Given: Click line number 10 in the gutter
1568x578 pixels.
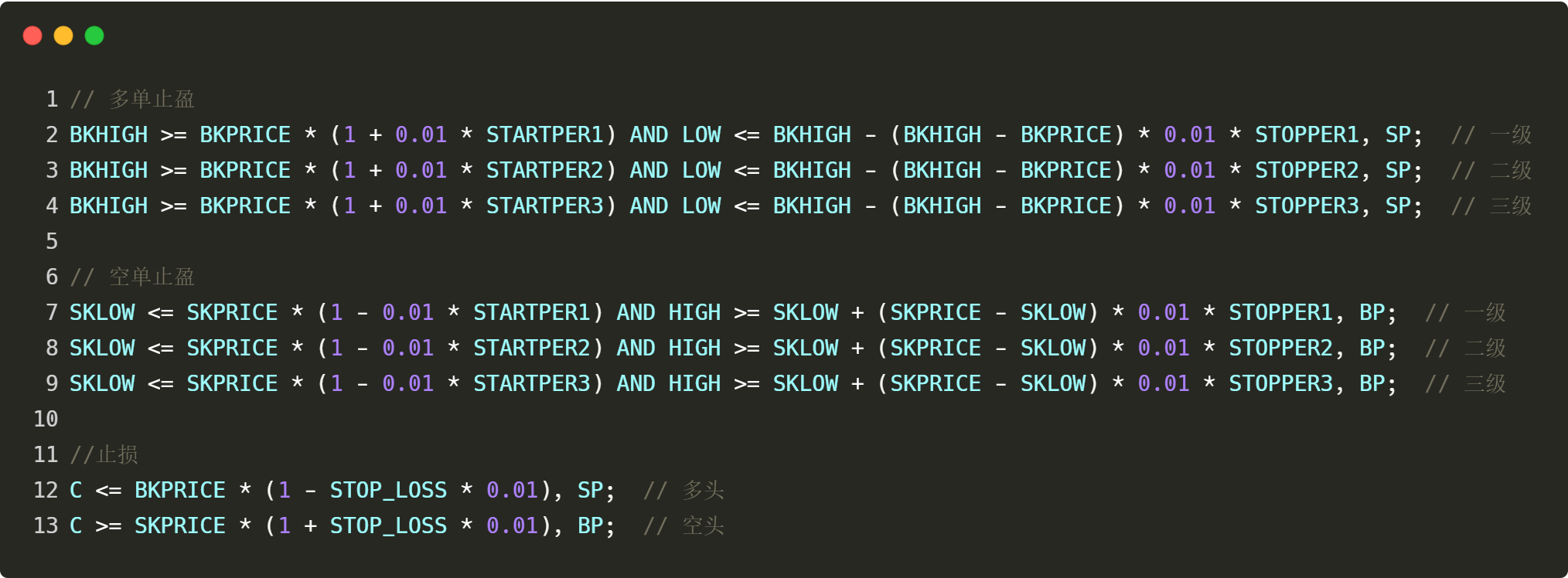Looking at the screenshot, I should [x=46, y=419].
